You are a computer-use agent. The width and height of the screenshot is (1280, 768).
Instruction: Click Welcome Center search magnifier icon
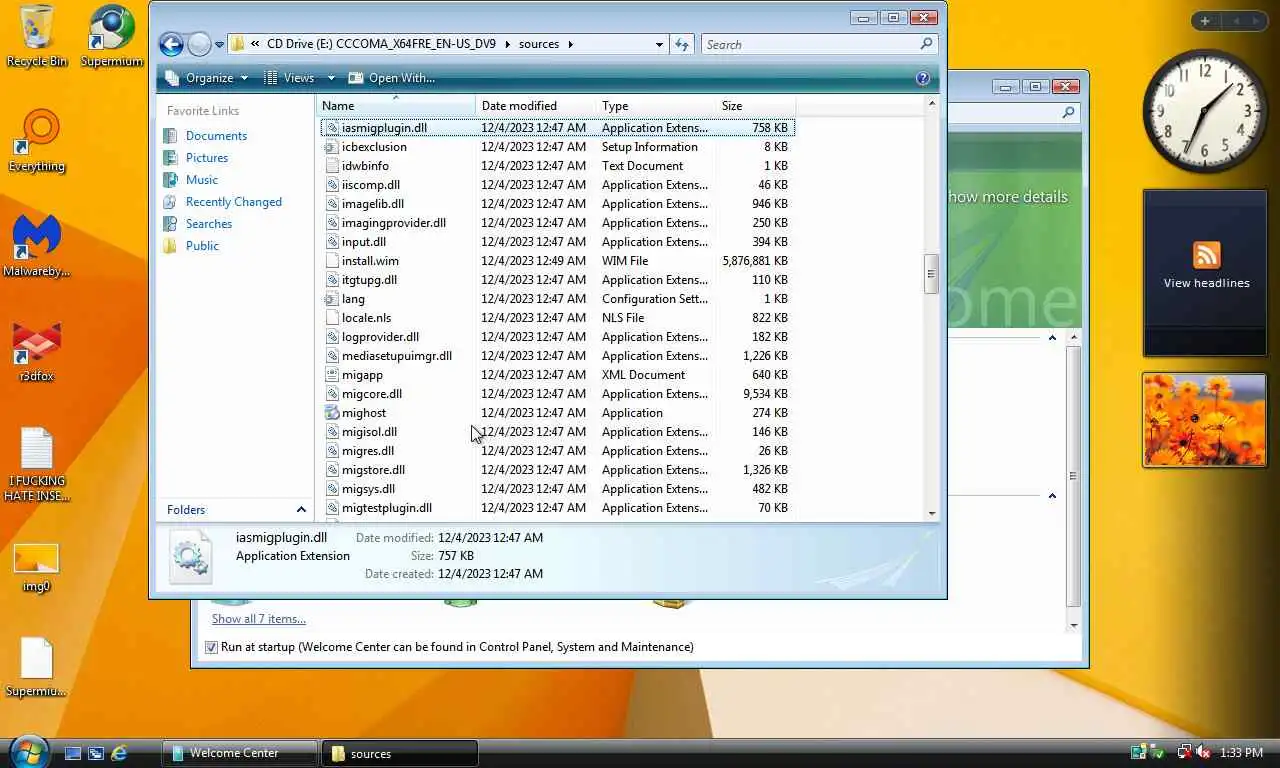click(x=1068, y=113)
